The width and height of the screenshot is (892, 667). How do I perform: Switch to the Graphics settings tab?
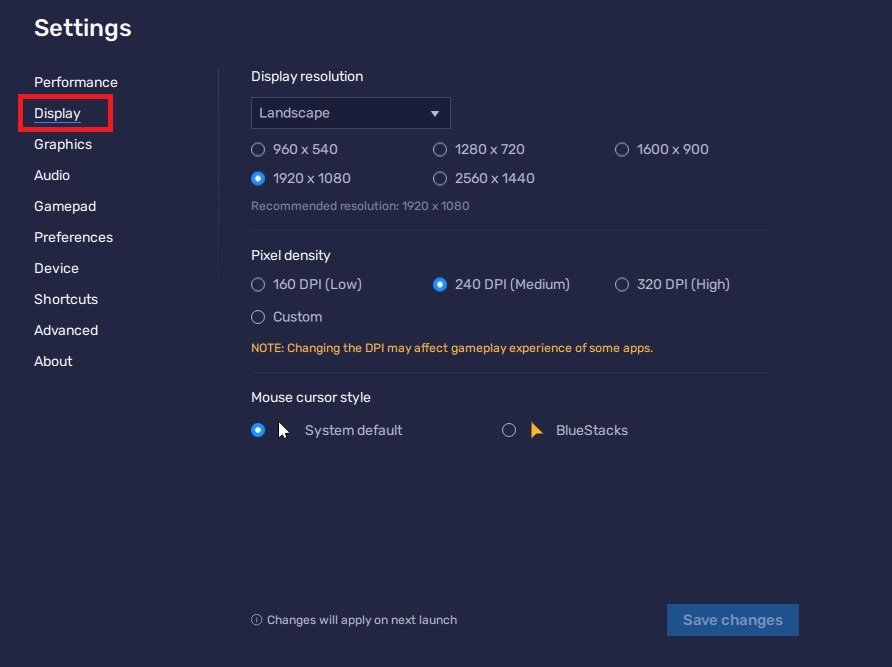point(63,144)
